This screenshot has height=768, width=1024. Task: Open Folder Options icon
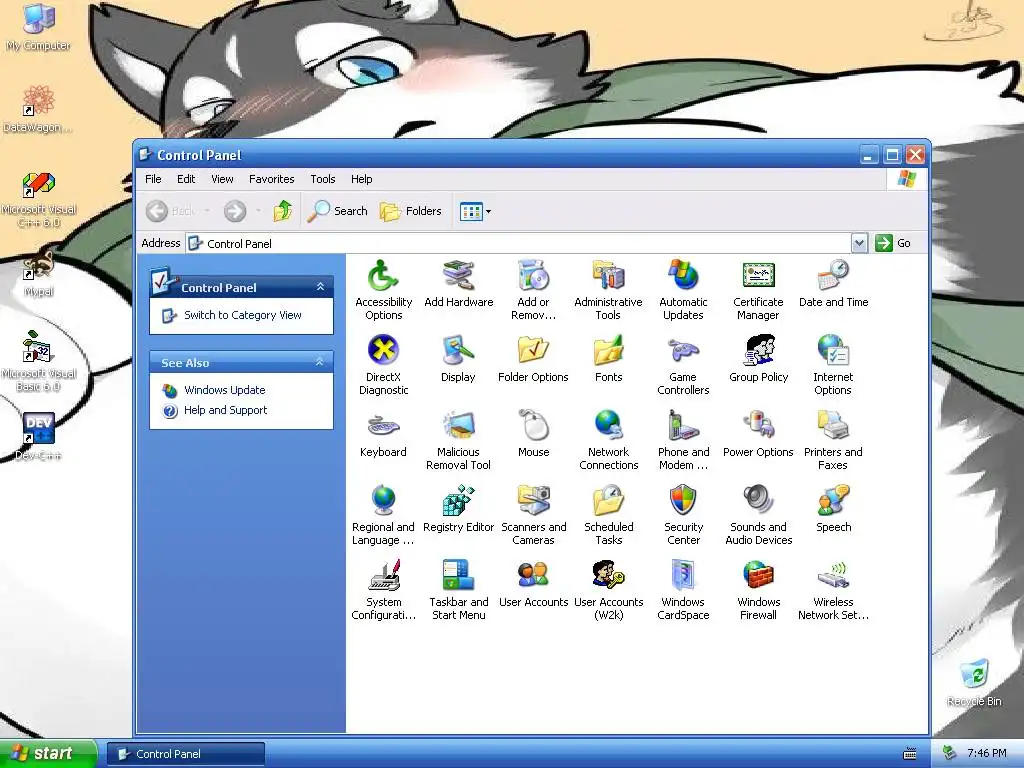click(534, 351)
